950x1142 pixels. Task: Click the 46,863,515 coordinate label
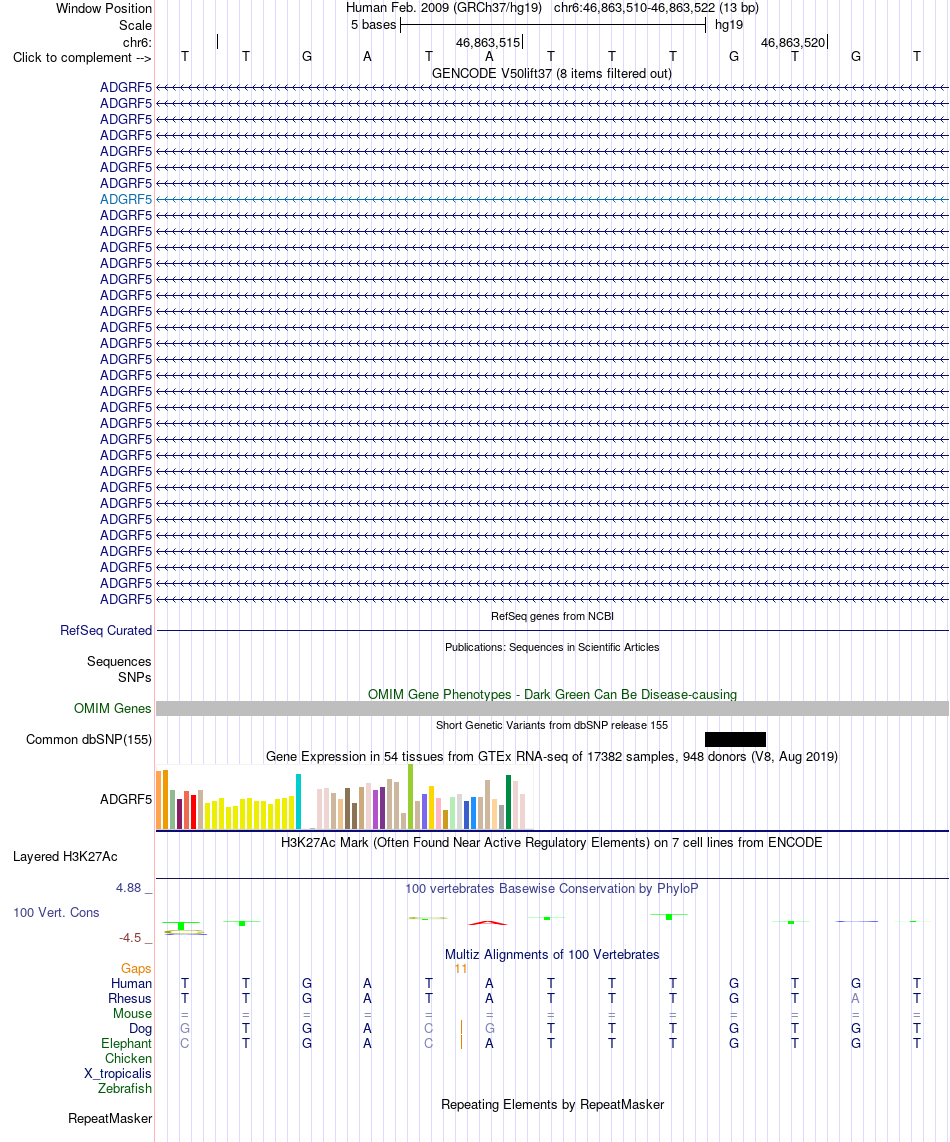click(487, 43)
